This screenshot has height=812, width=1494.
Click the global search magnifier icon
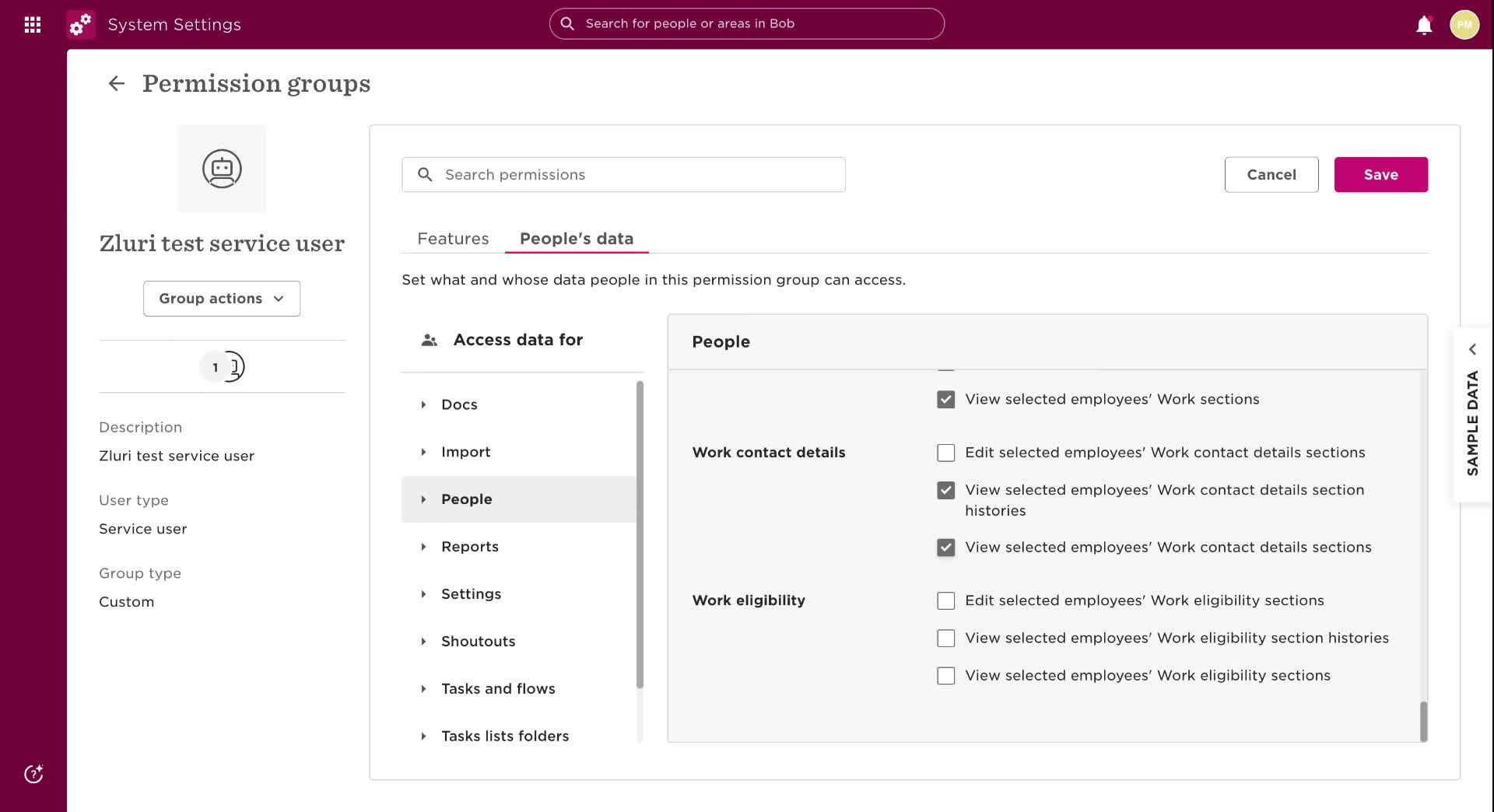(568, 23)
